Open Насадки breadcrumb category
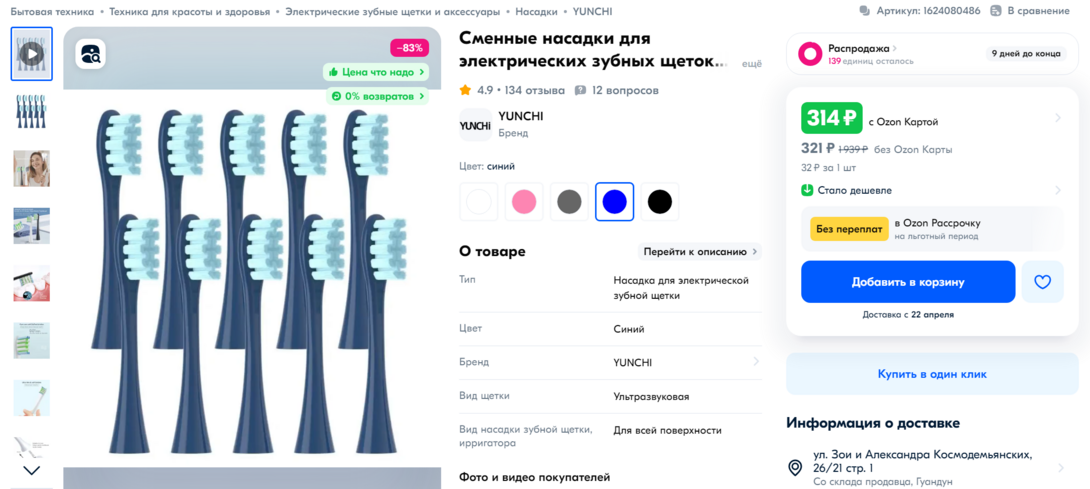 coord(536,12)
